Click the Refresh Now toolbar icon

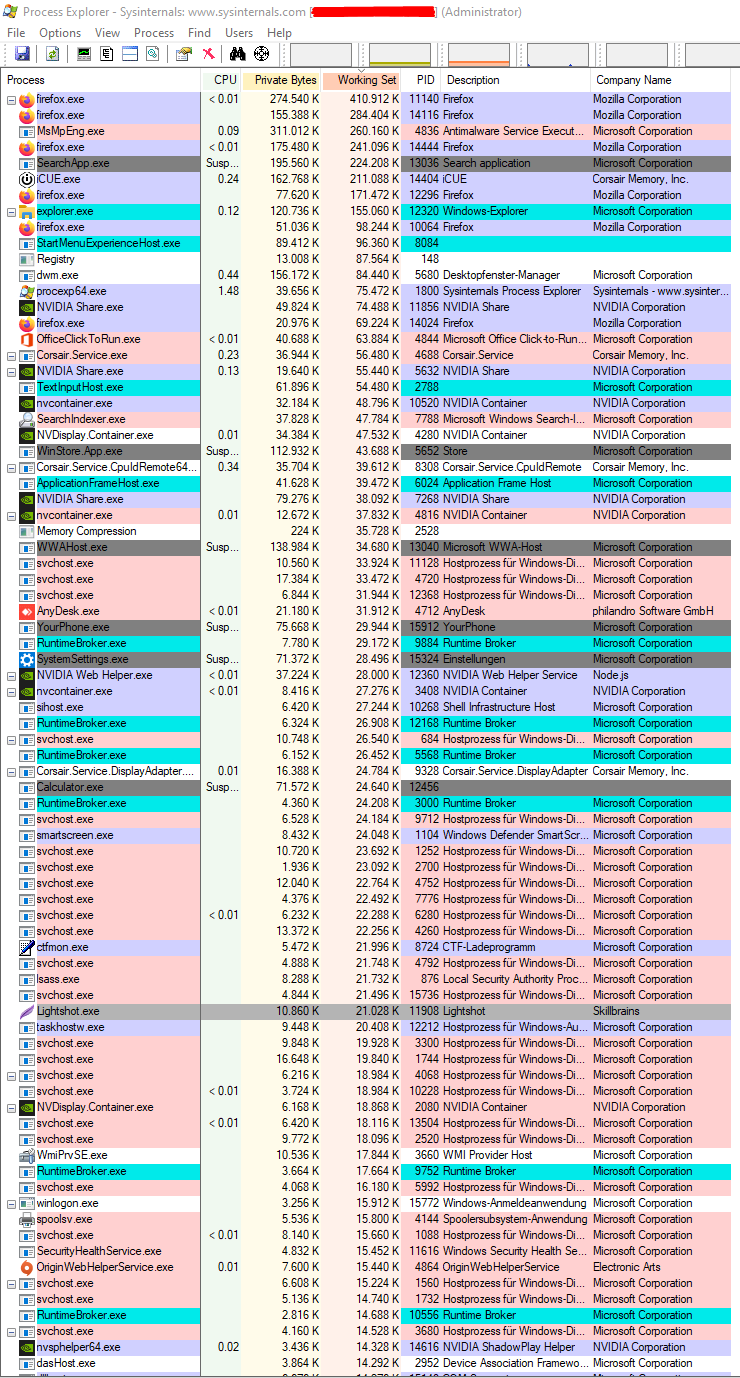52,54
